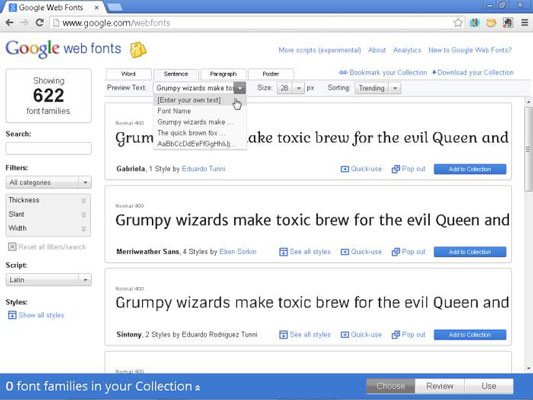Screen dimensions: 533x400
Task: Select the Sentence preview tab
Action: pyautogui.click(x=176, y=74)
